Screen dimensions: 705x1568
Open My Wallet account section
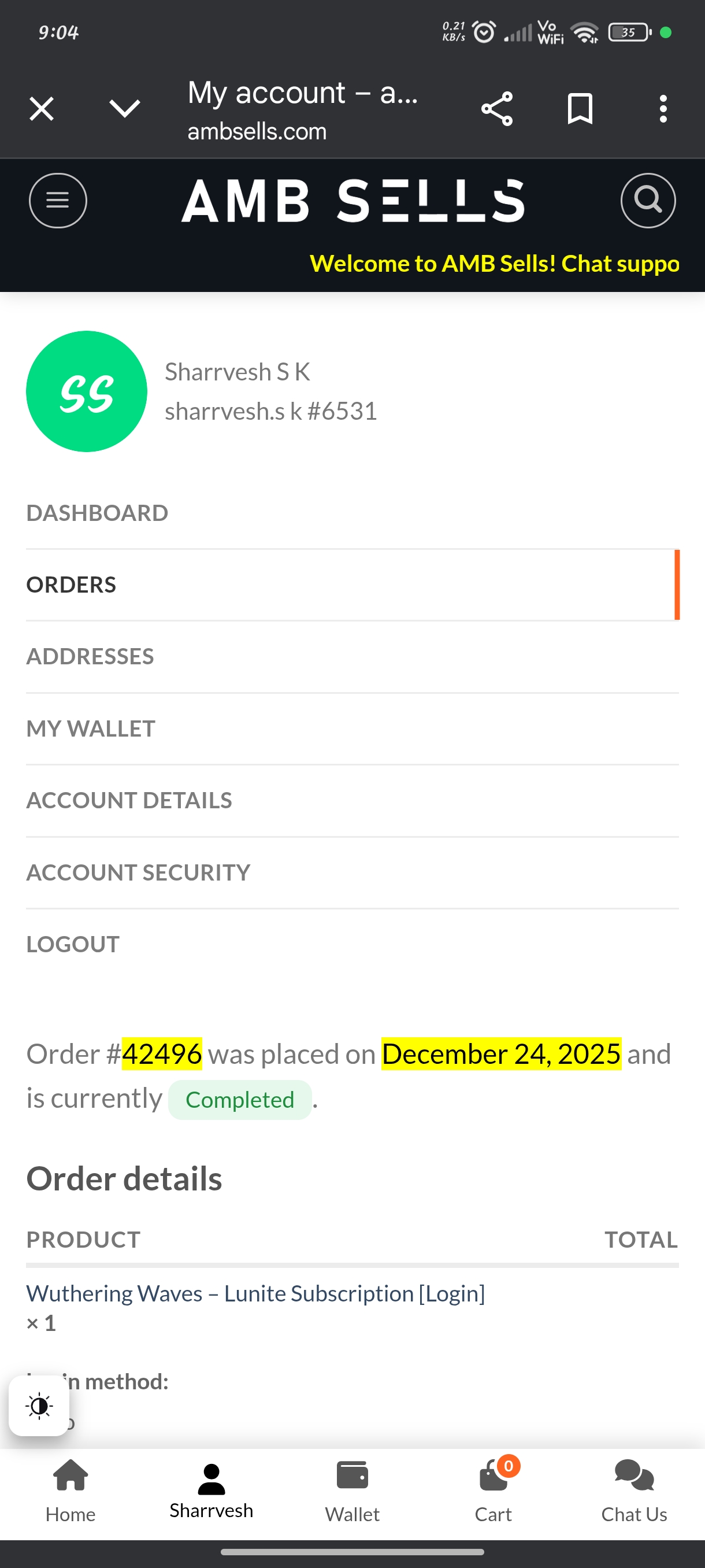click(x=91, y=728)
